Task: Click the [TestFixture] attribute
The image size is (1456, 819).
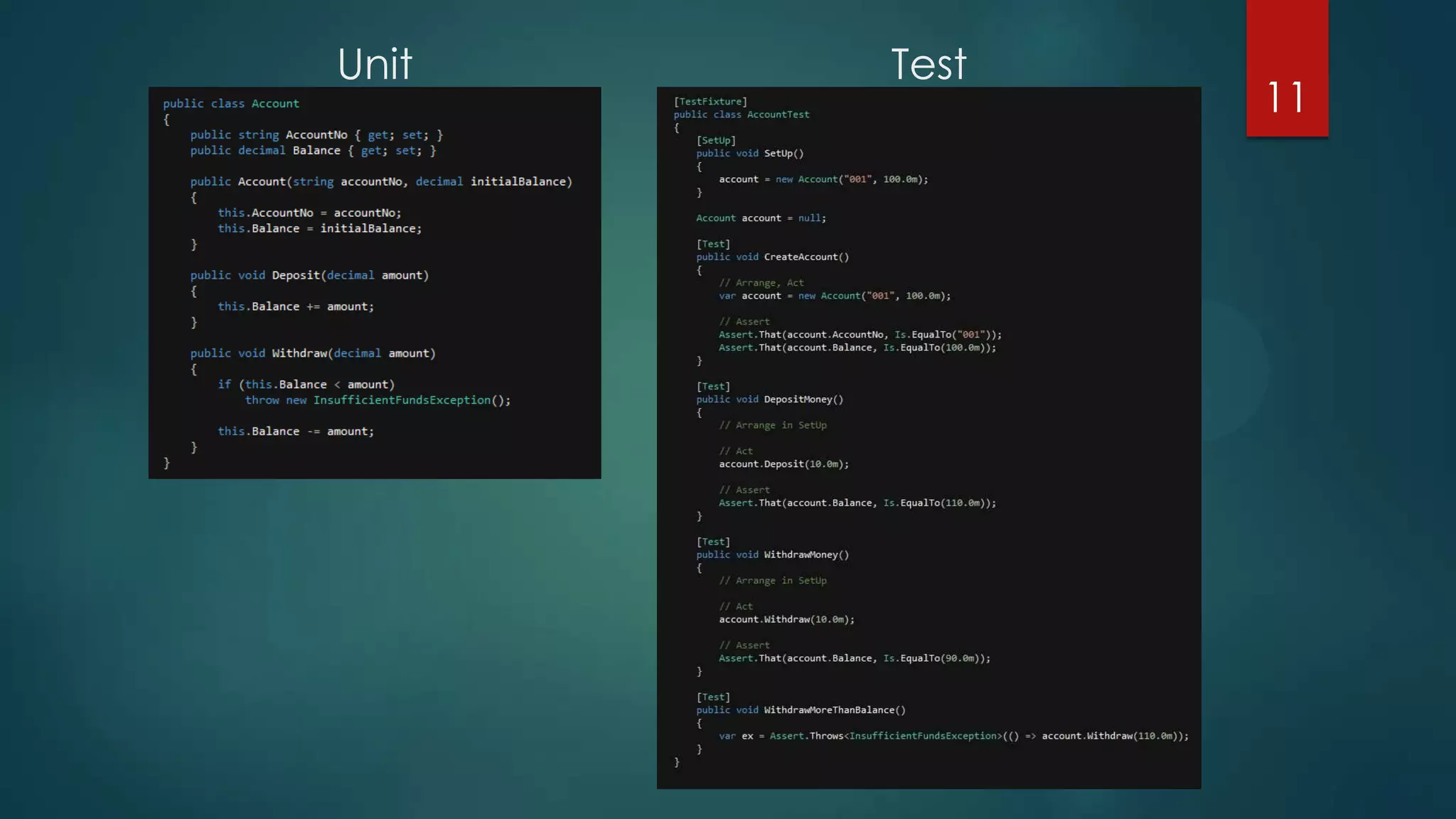Action: (710, 102)
